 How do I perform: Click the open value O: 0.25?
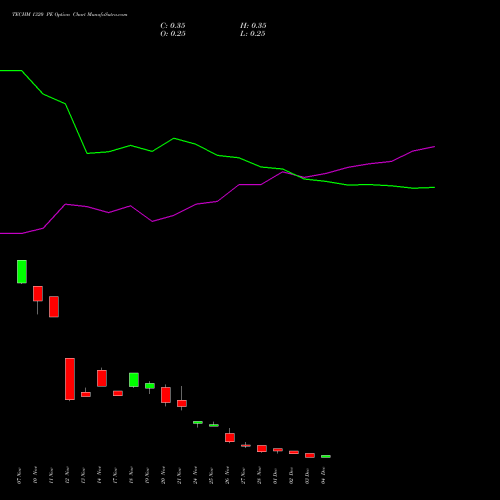pos(173,34)
